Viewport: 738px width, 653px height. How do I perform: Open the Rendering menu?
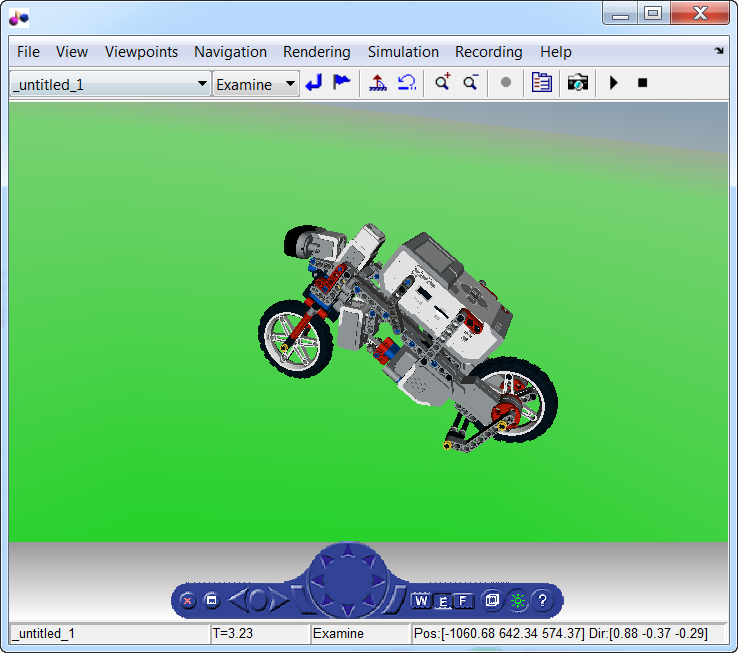point(316,52)
